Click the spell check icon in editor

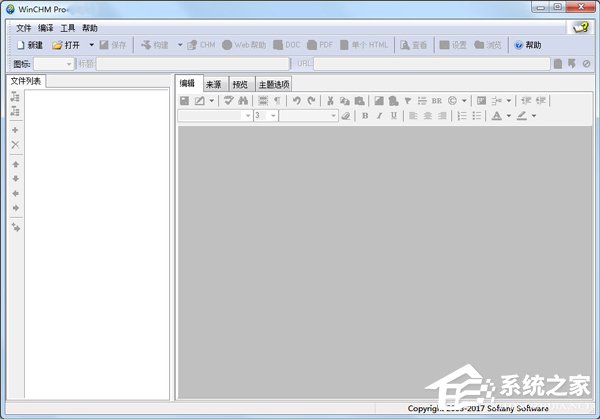pyautogui.click(x=229, y=101)
